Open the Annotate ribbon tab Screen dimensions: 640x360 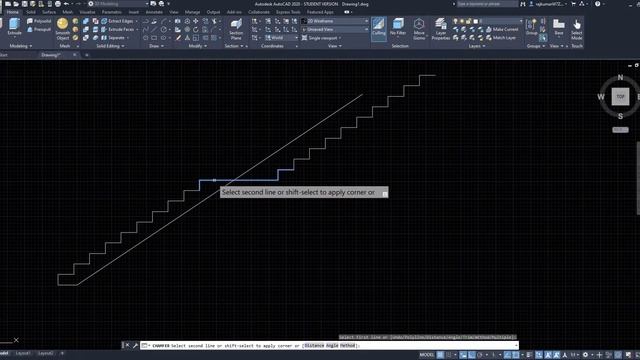(154, 12)
